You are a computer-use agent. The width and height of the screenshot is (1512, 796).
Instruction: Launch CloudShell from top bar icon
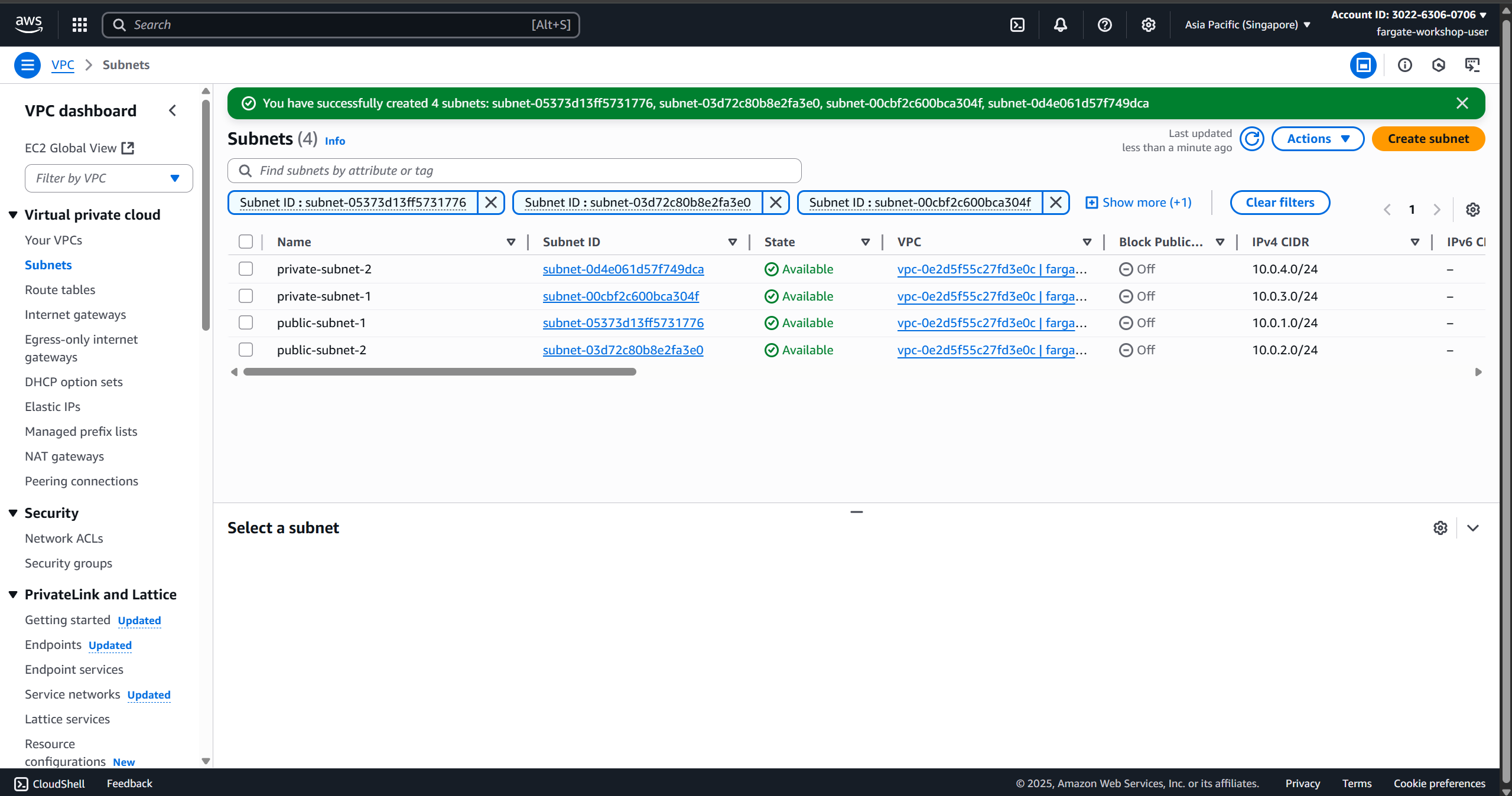point(1017,25)
